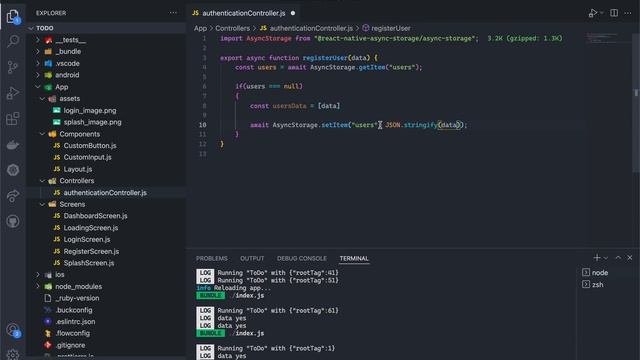Click the Run code play icon

pyautogui.click(x=593, y=13)
